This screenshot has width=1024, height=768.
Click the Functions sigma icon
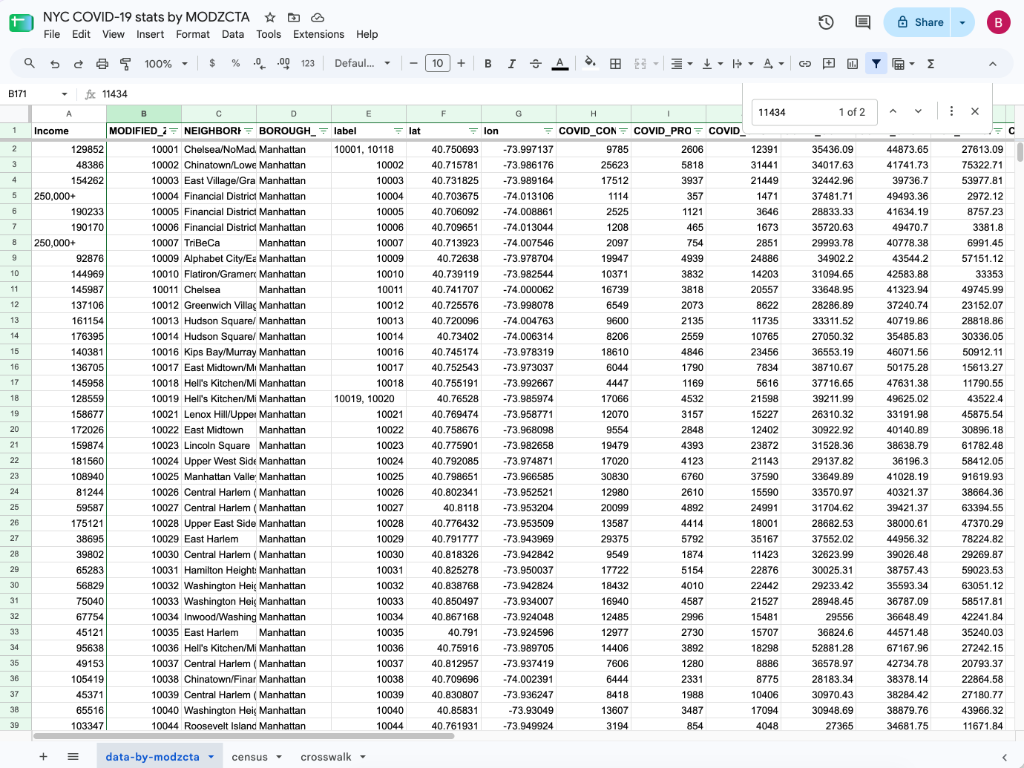click(931, 63)
